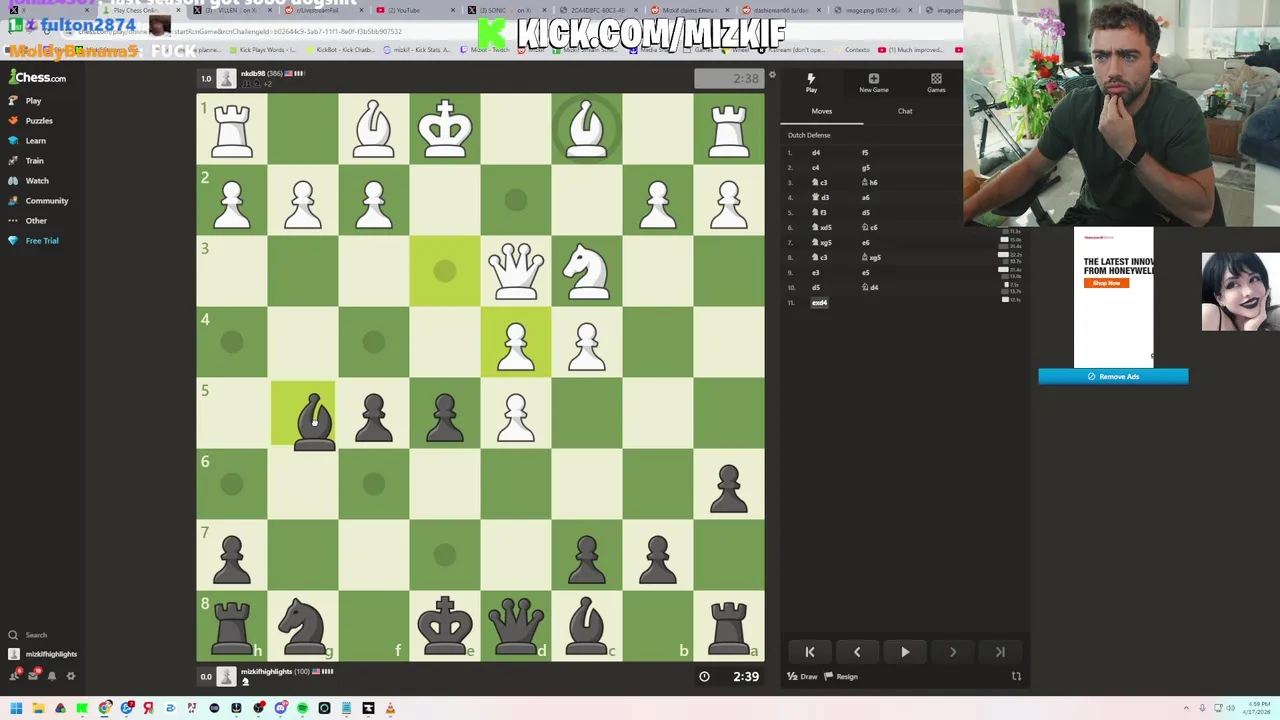The width and height of the screenshot is (1280, 720).
Task: Open Learn in the left sidebar
Action: [x=35, y=140]
